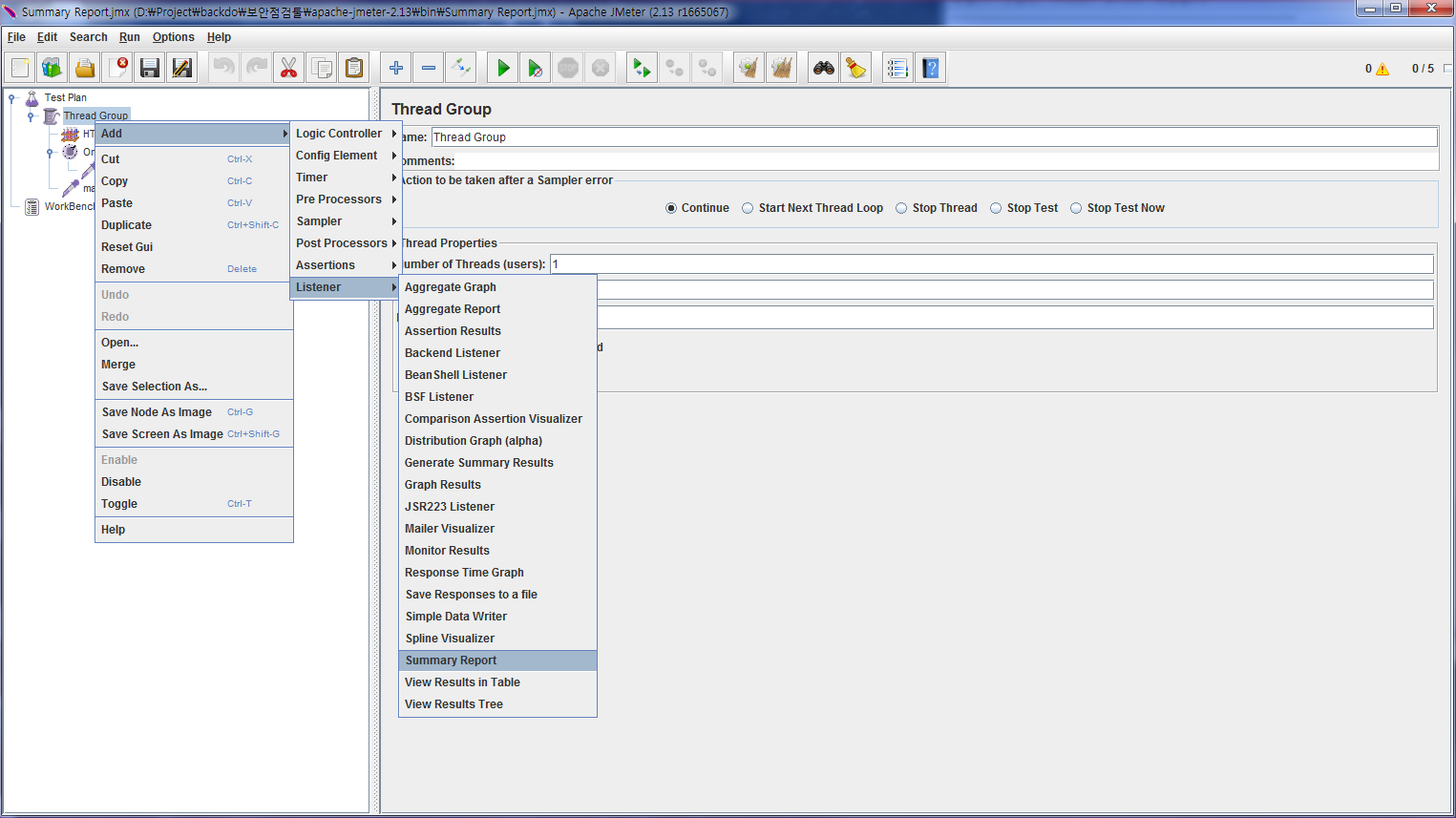
Task: Click the Cut scissors icon
Action: click(288, 68)
